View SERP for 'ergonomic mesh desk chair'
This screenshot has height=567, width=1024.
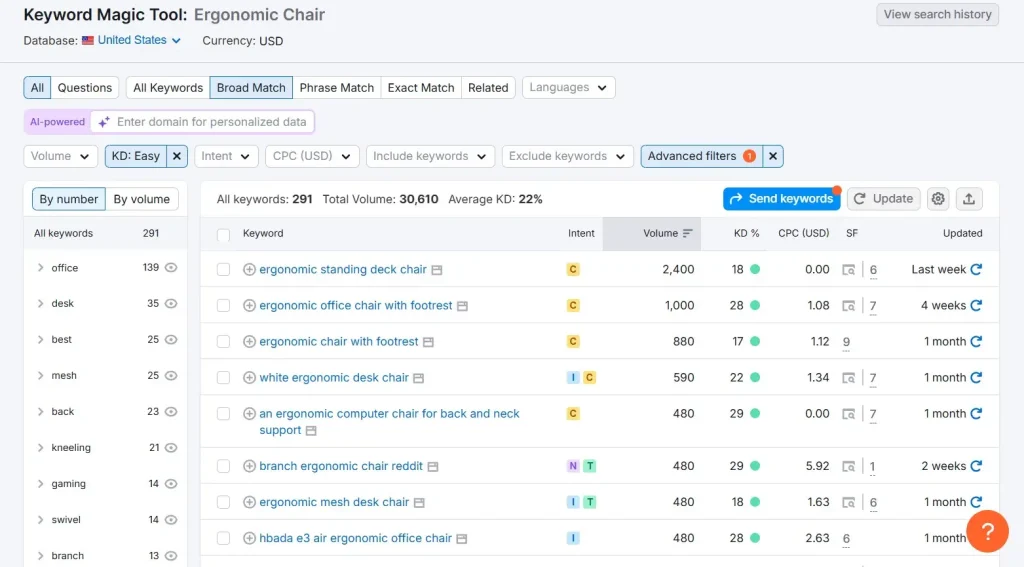(848, 502)
